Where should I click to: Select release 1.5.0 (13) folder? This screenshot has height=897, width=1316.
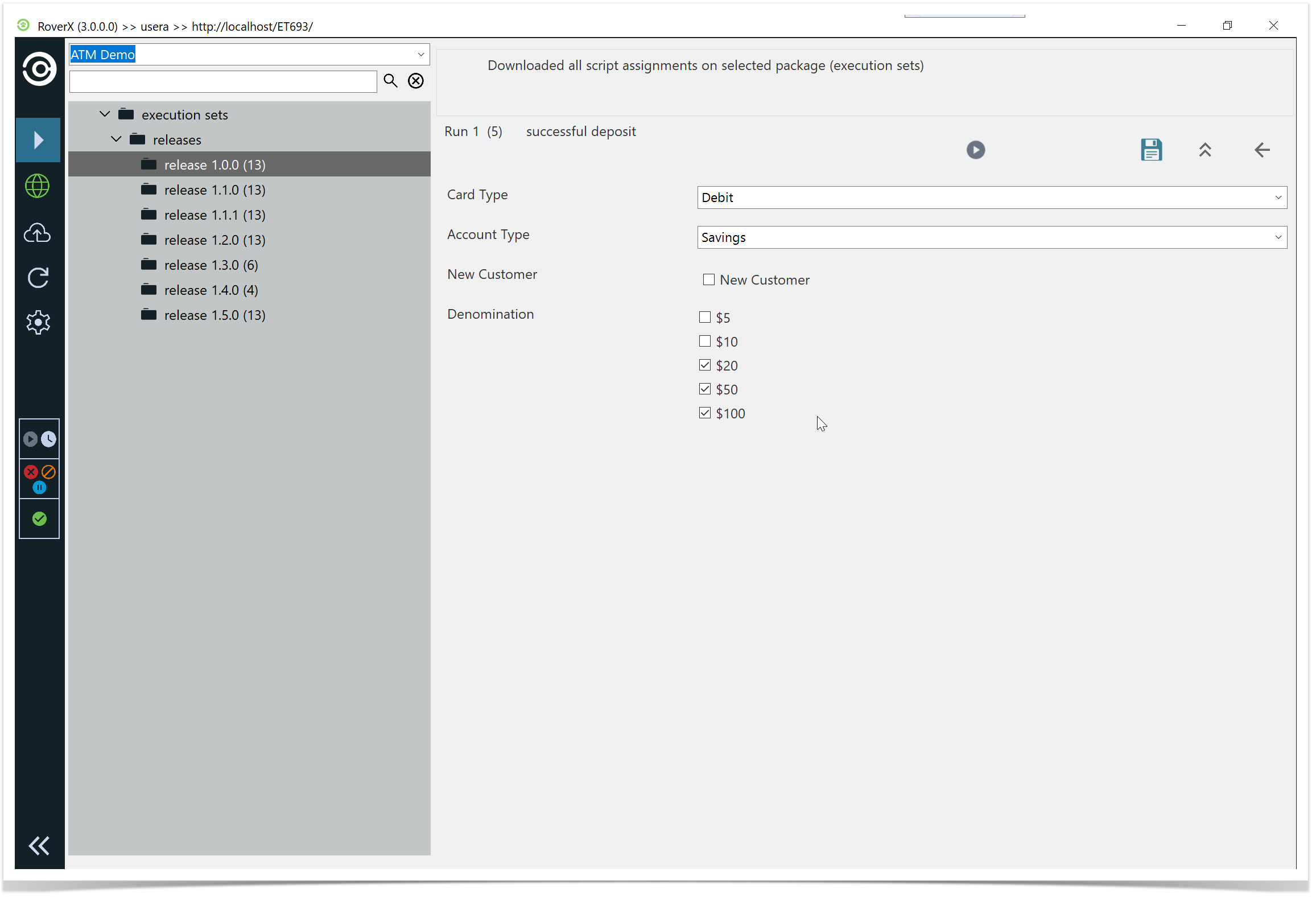(214, 315)
